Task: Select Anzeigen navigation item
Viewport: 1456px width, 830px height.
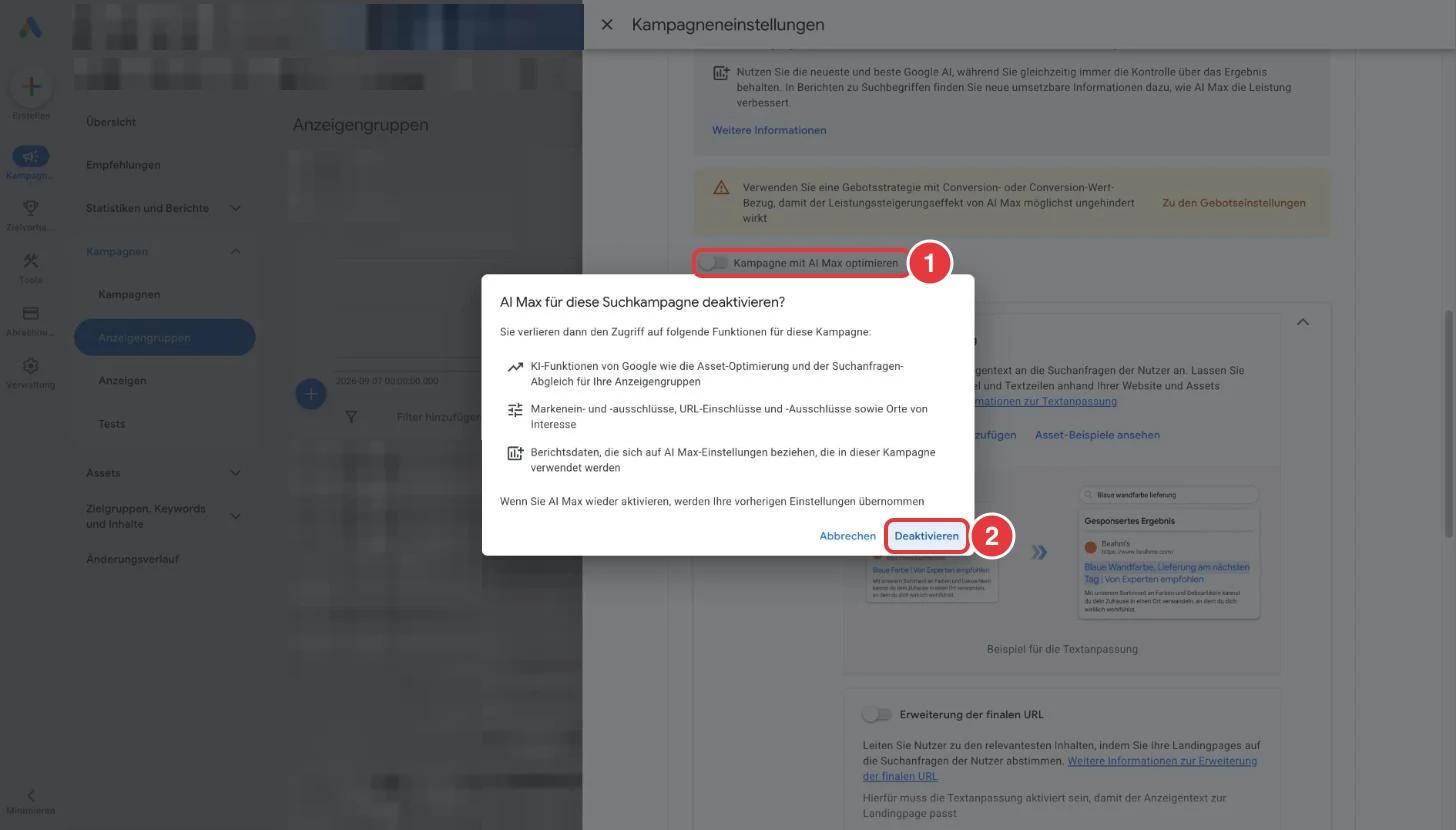Action: coord(122,381)
